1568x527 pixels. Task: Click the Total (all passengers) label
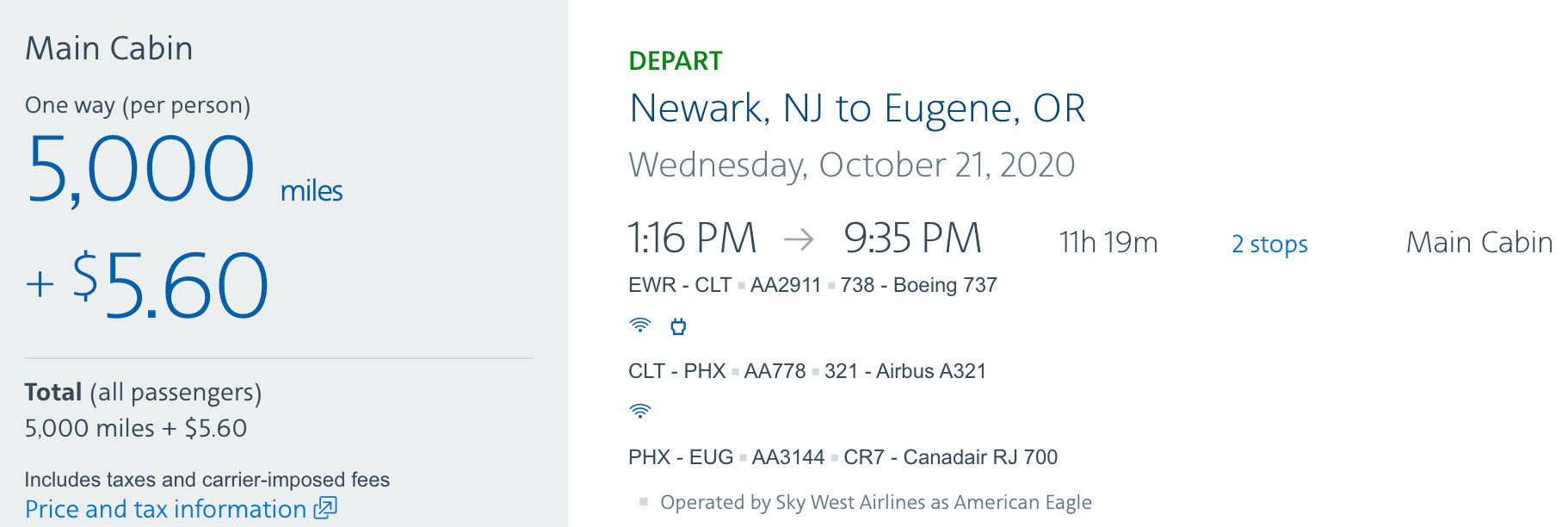point(143,393)
